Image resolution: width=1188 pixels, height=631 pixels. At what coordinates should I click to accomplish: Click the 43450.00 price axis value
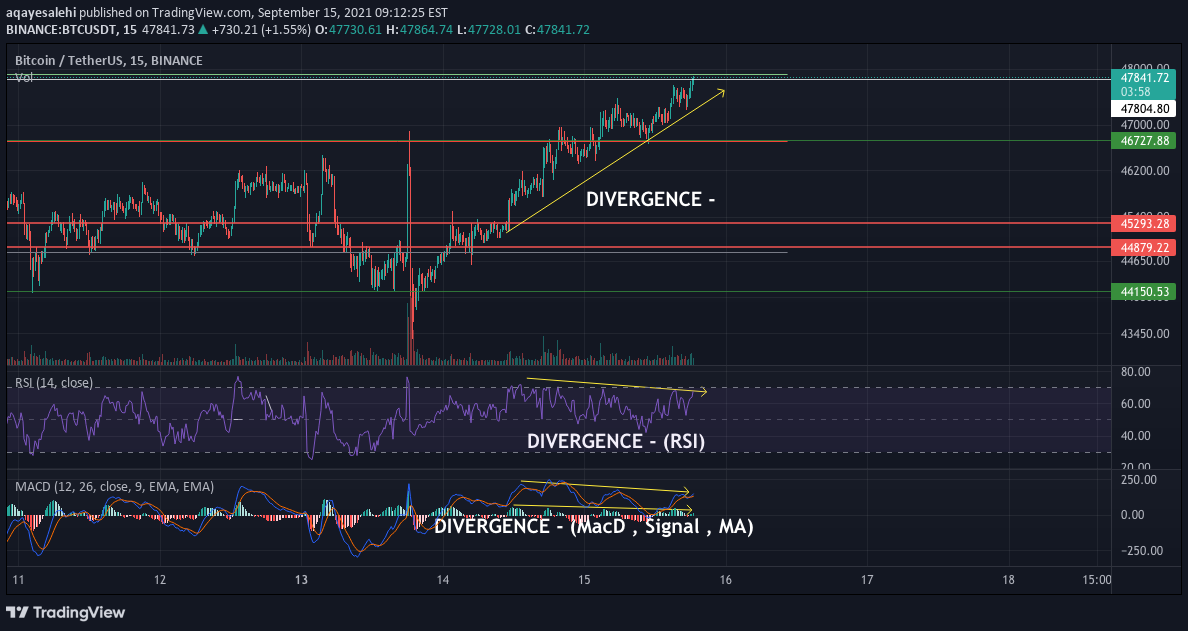(1145, 334)
